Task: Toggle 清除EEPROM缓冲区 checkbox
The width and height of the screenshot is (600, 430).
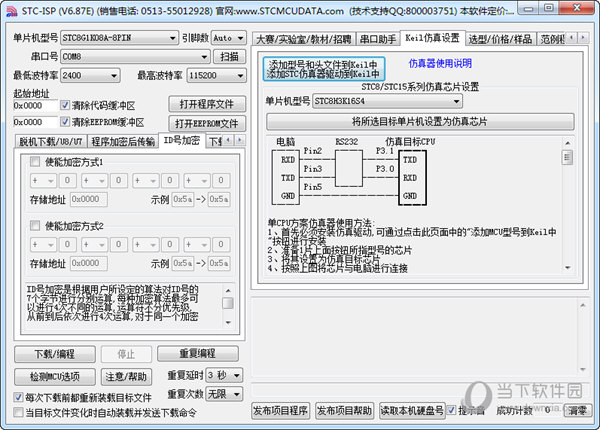Action: point(67,122)
